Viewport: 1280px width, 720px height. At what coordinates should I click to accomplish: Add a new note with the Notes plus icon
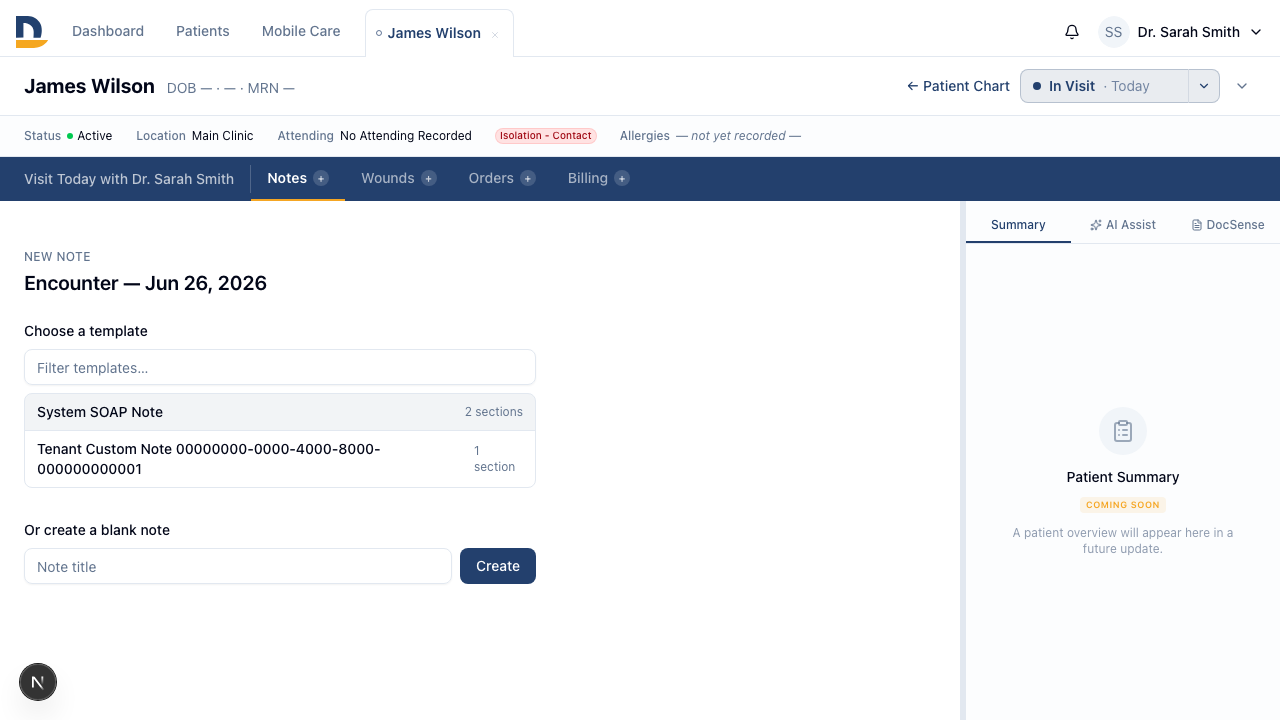(x=321, y=178)
